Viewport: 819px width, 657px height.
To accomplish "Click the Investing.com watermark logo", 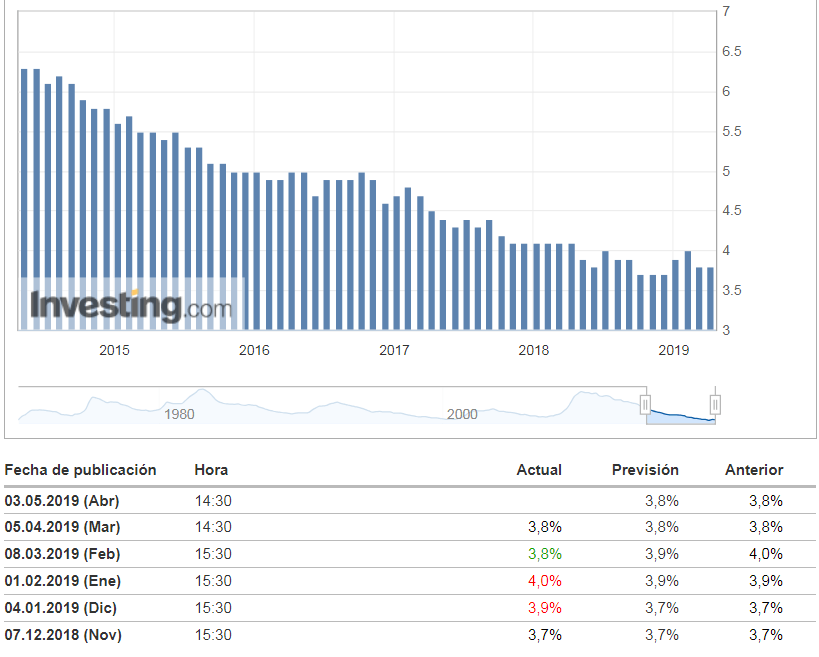I will pyautogui.click(x=131, y=304).
